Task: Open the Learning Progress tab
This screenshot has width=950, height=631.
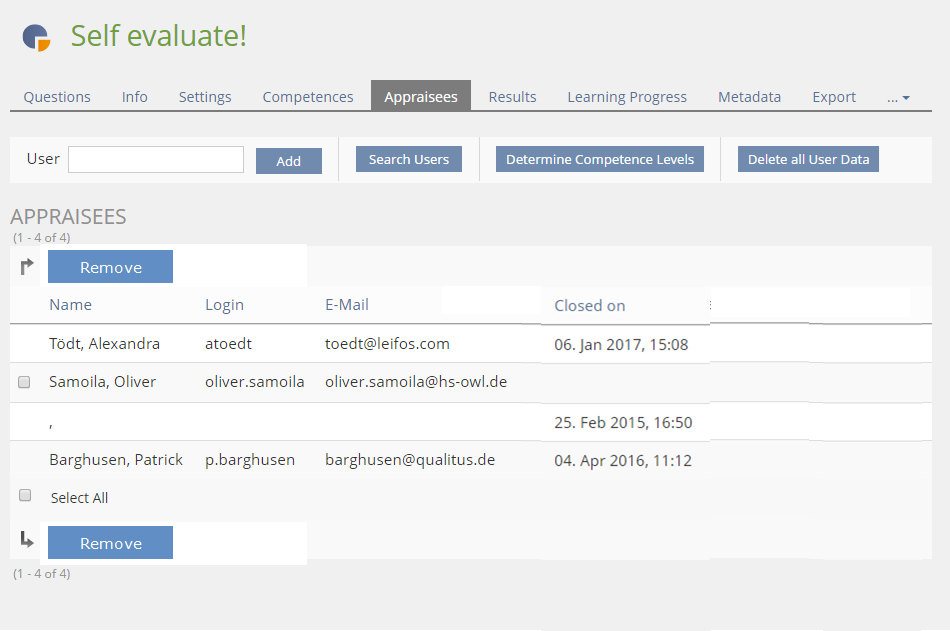Action: pyautogui.click(x=627, y=97)
